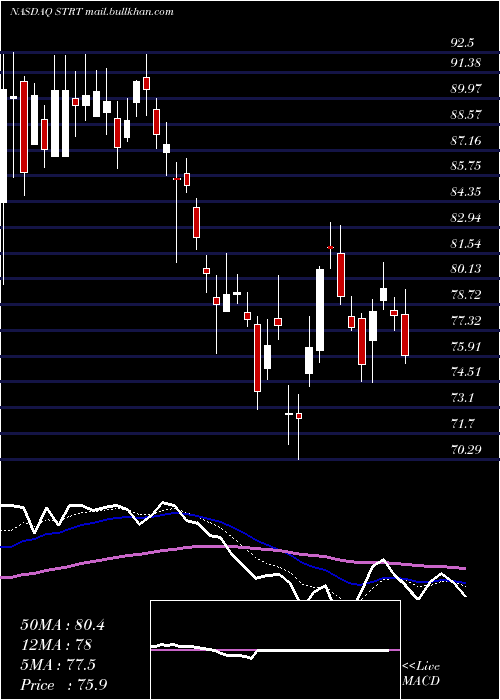Click the 91.38 price axis label

pos(465,62)
